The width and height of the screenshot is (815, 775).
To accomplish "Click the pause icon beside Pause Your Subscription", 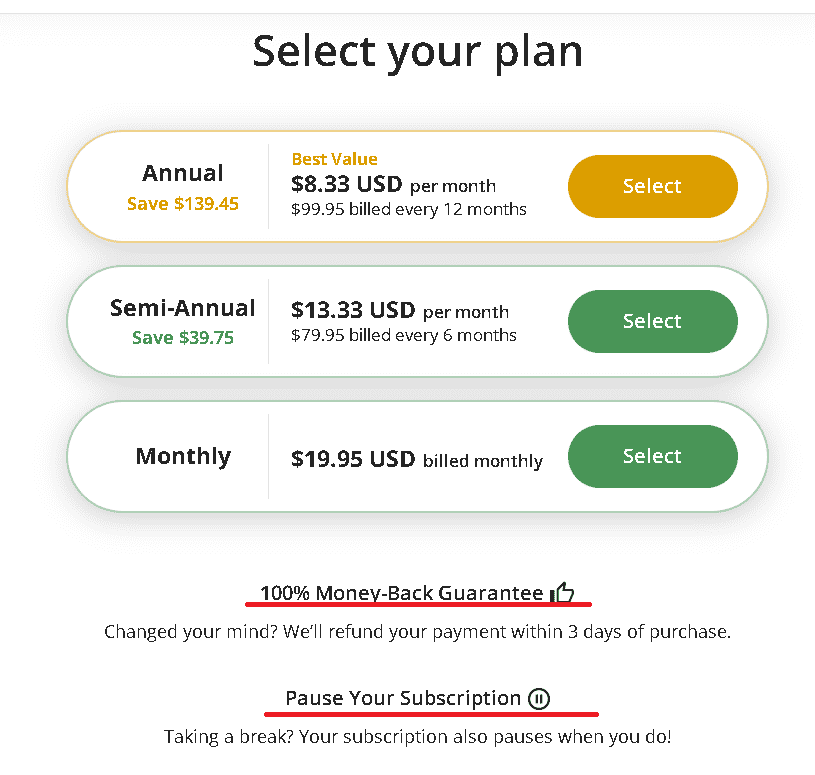I will click(538, 698).
